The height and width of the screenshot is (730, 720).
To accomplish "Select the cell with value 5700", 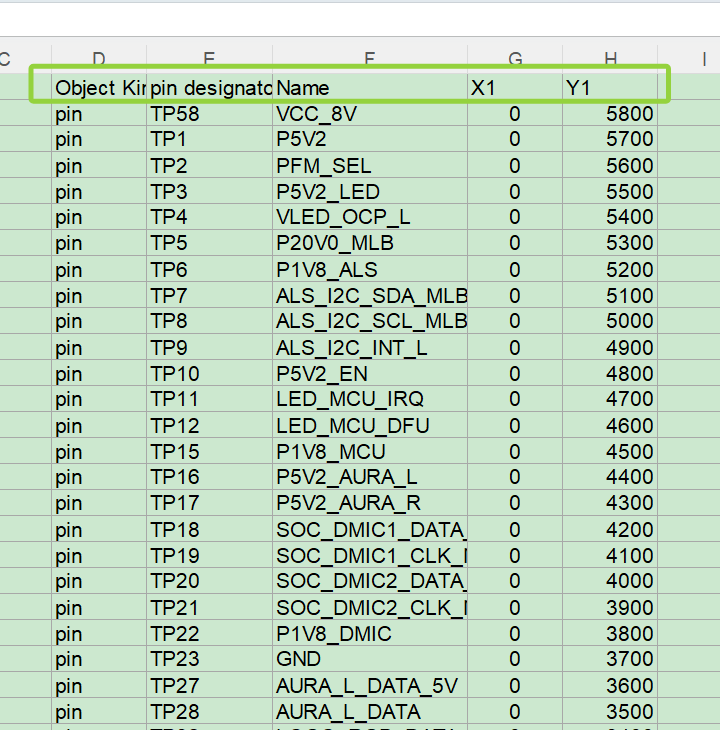I will (610, 139).
